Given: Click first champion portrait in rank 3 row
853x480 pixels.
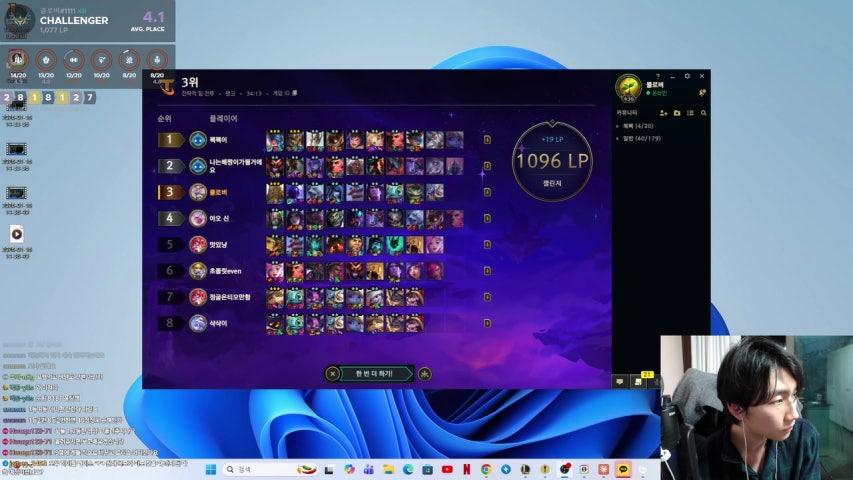Looking at the screenshot, I should (x=275, y=192).
